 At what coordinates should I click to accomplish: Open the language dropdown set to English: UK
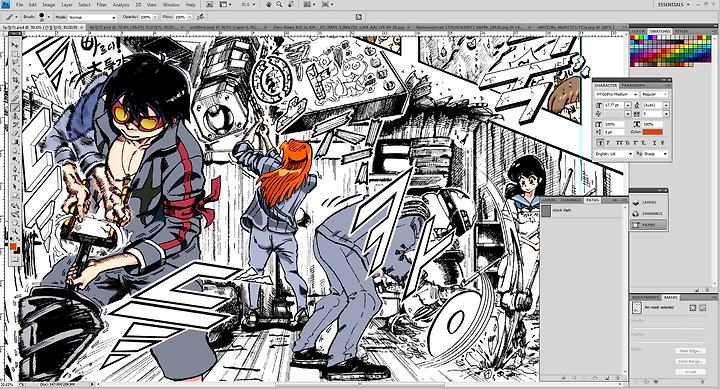click(x=614, y=154)
